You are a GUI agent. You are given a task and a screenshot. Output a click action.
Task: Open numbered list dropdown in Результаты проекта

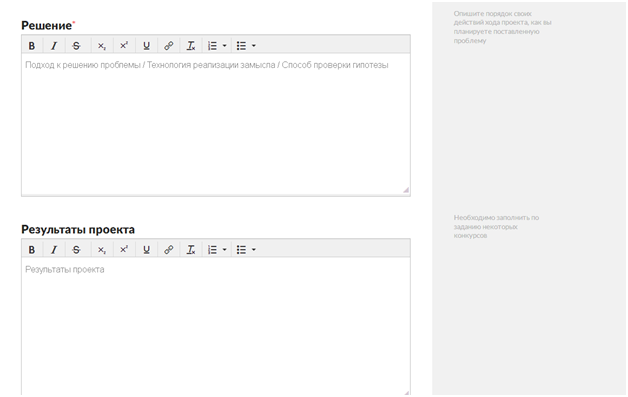point(224,250)
